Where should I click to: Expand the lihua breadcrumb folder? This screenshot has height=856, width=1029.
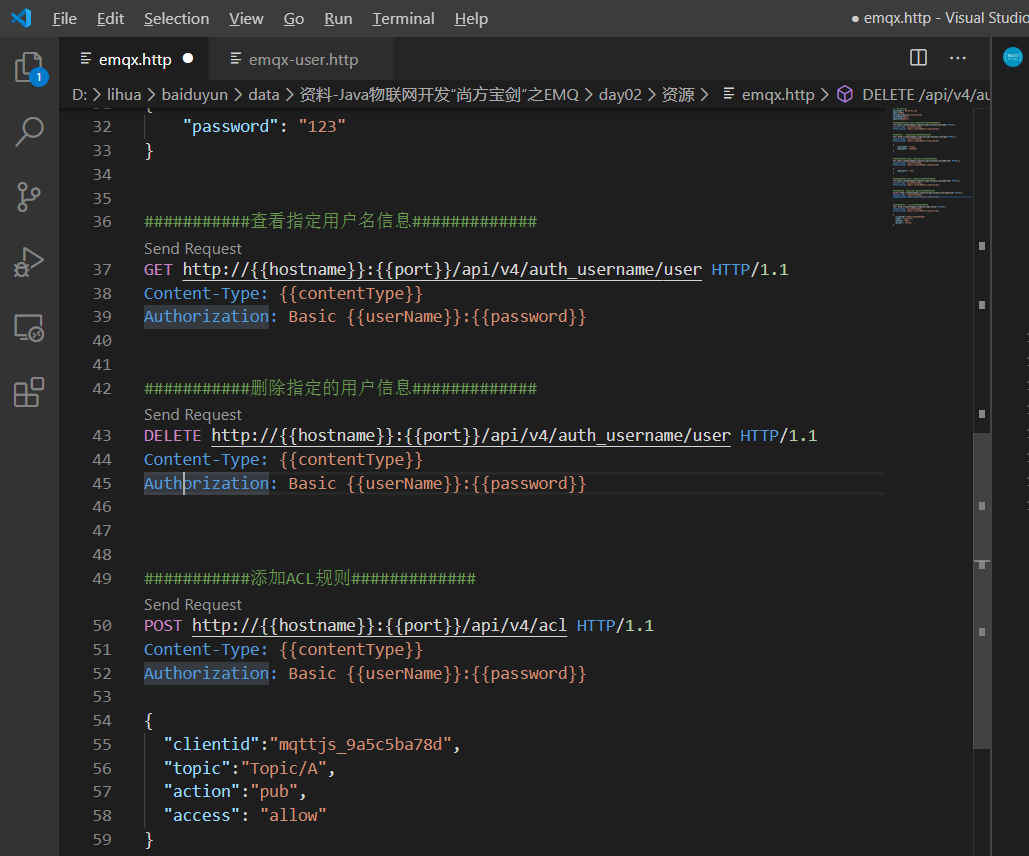coord(124,95)
